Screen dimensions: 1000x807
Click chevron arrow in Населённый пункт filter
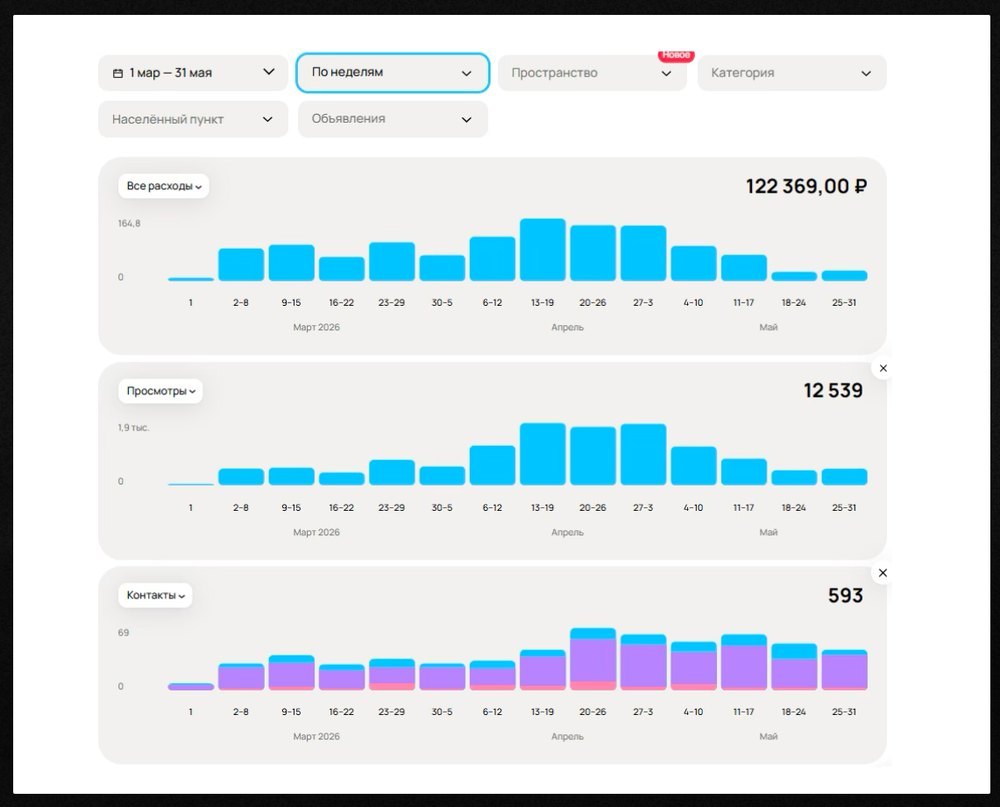(x=268, y=119)
